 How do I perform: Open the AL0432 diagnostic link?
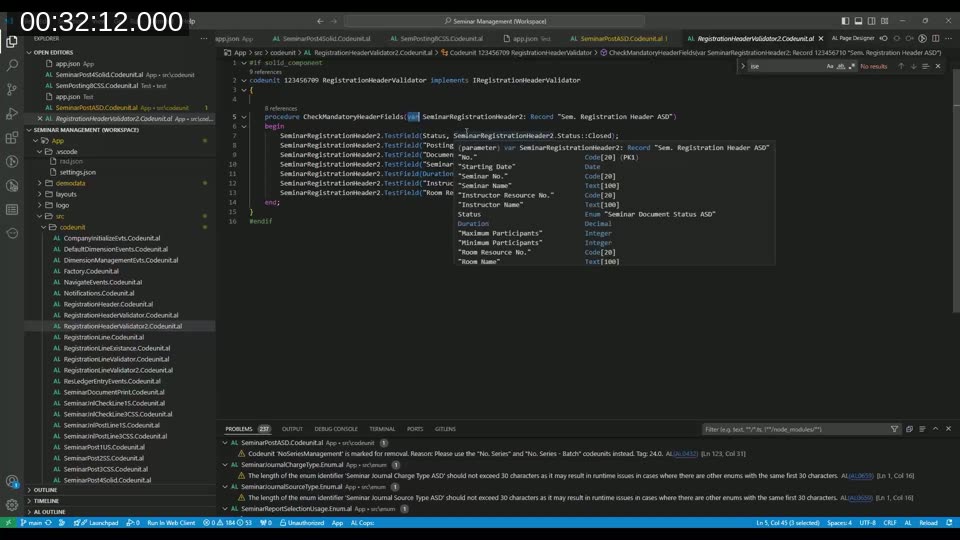[x=685, y=454]
